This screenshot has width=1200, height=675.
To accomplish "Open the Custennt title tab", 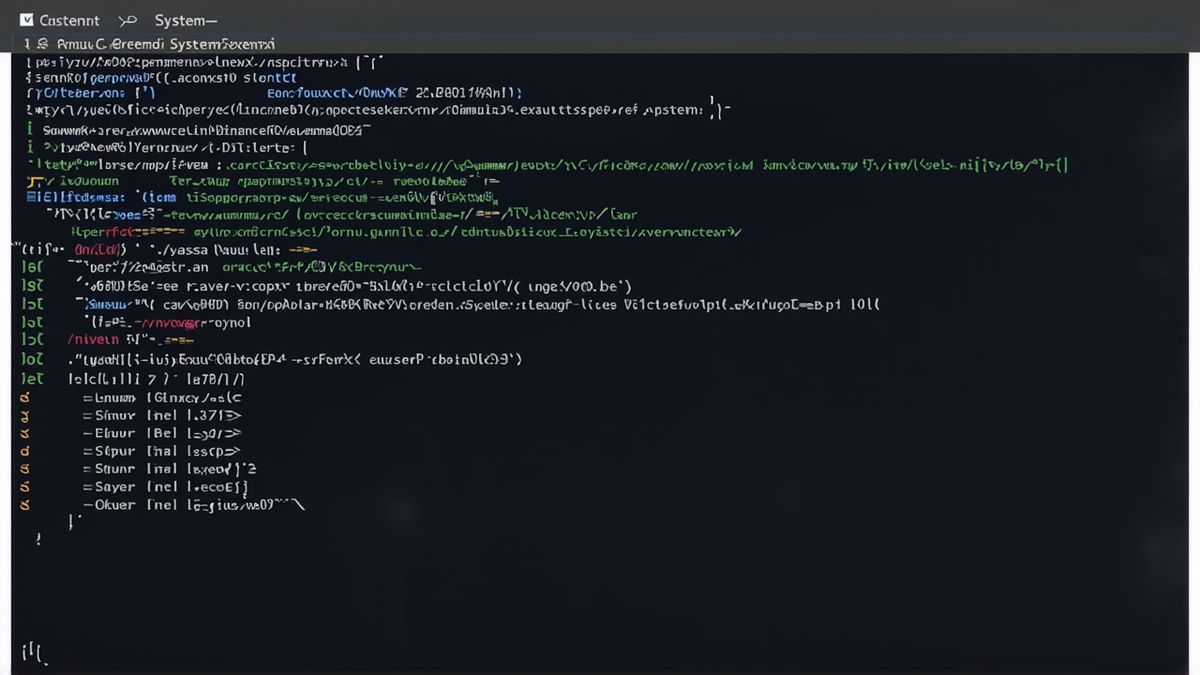I will point(69,20).
